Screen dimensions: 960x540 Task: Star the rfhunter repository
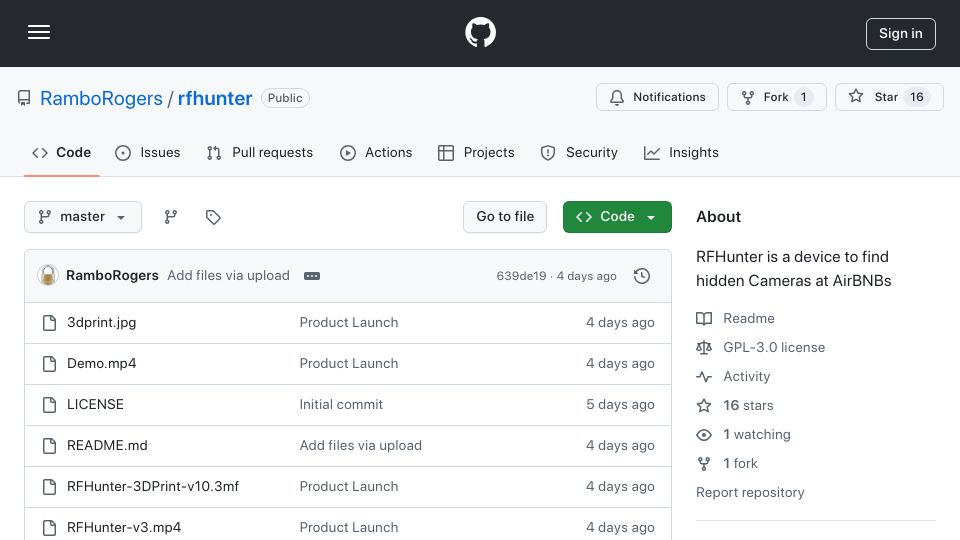click(889, 97)
